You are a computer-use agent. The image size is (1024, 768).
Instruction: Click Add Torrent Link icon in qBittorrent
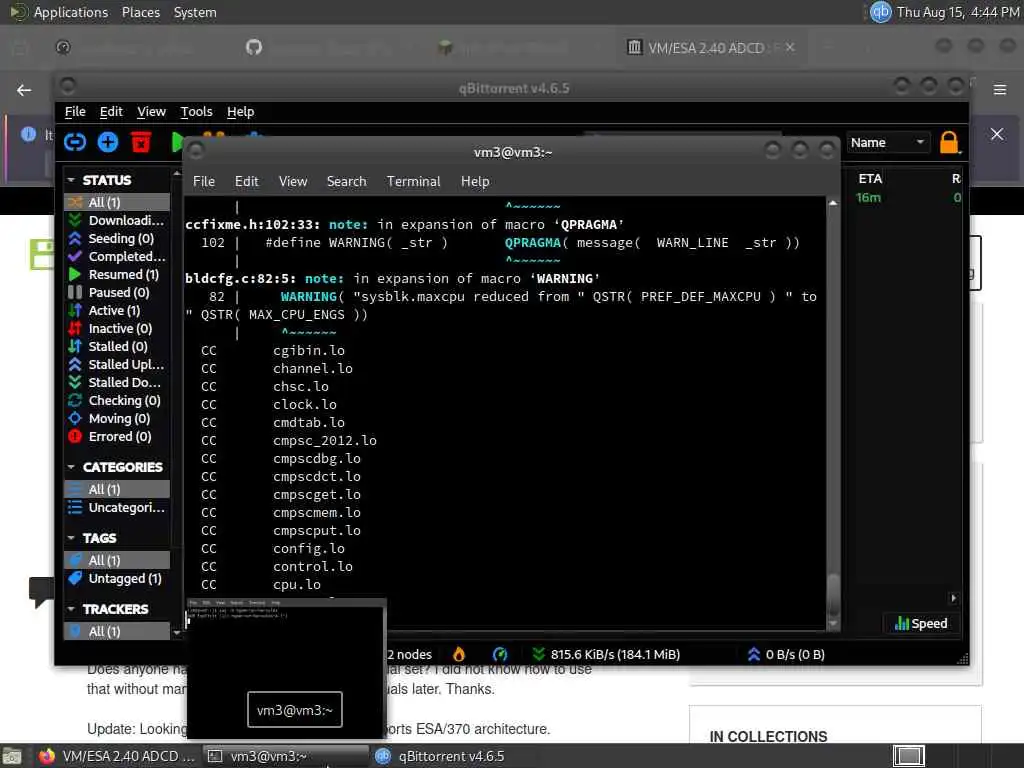pos(74,142)
